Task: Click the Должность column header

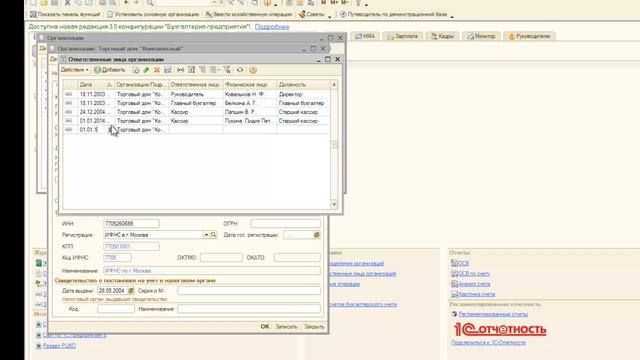Action: tap(303, 84)
